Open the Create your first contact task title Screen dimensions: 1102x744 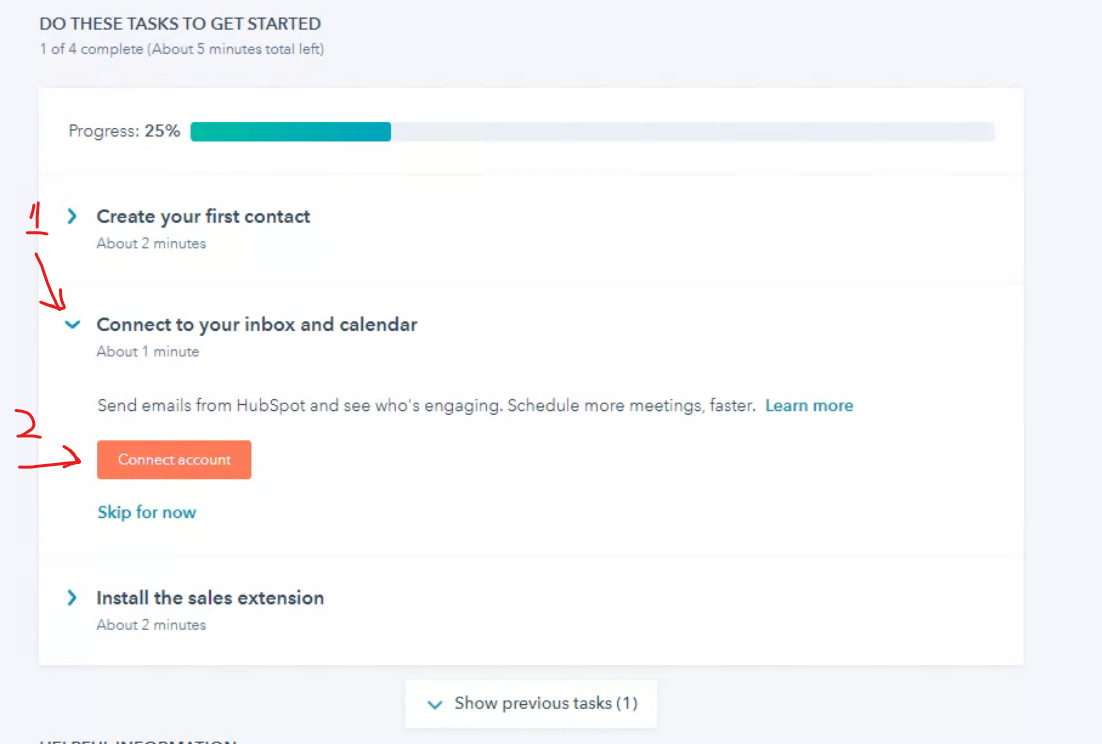(x=203, y=216)
